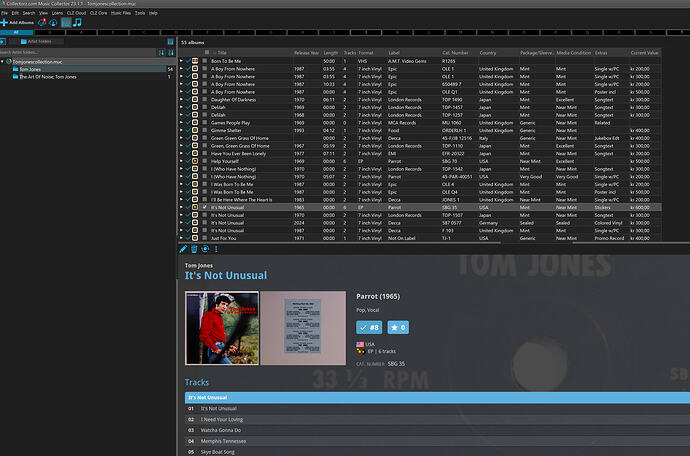The width and height of the screenshot is (690, 456).
Task: Click the trash delete icon above details
Action: pos(194,249)
